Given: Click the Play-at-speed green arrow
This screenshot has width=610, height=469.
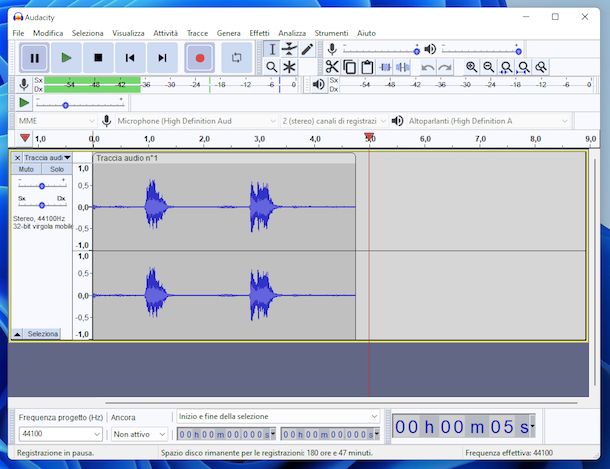Looking at the screenshot, I should tap(24, 103).
